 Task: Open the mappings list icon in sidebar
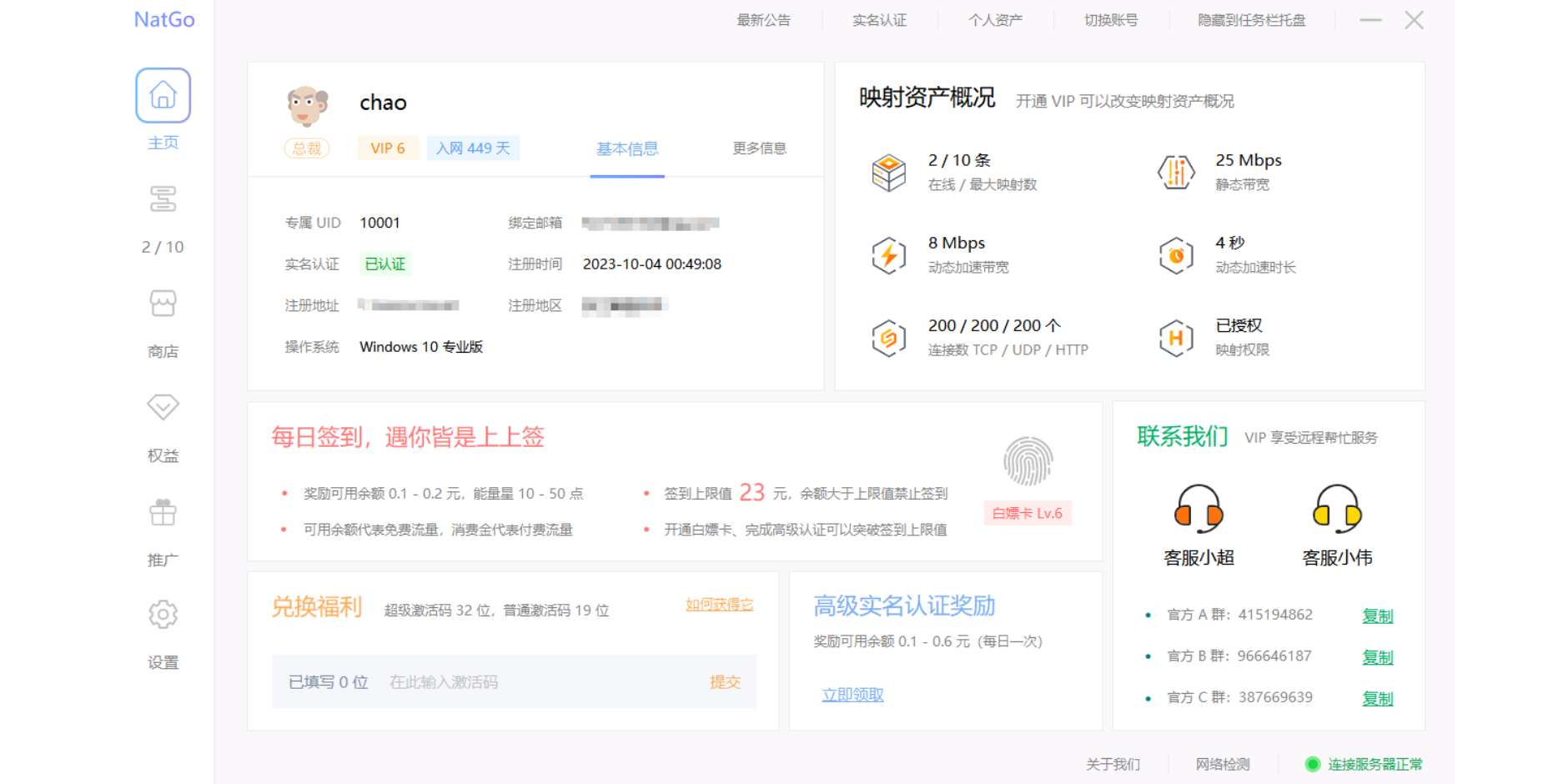[163, 199]
